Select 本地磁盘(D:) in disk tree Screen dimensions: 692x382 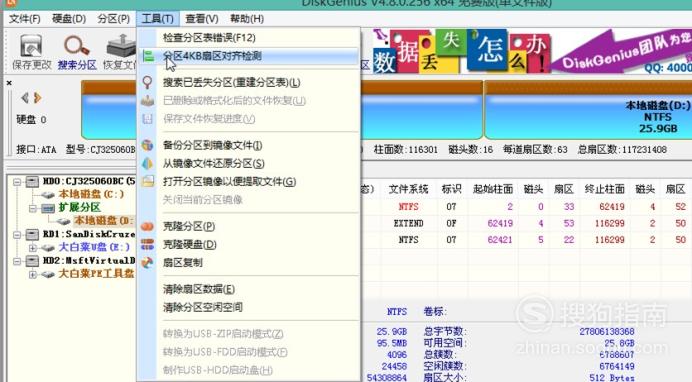click(x=103, y=221)
